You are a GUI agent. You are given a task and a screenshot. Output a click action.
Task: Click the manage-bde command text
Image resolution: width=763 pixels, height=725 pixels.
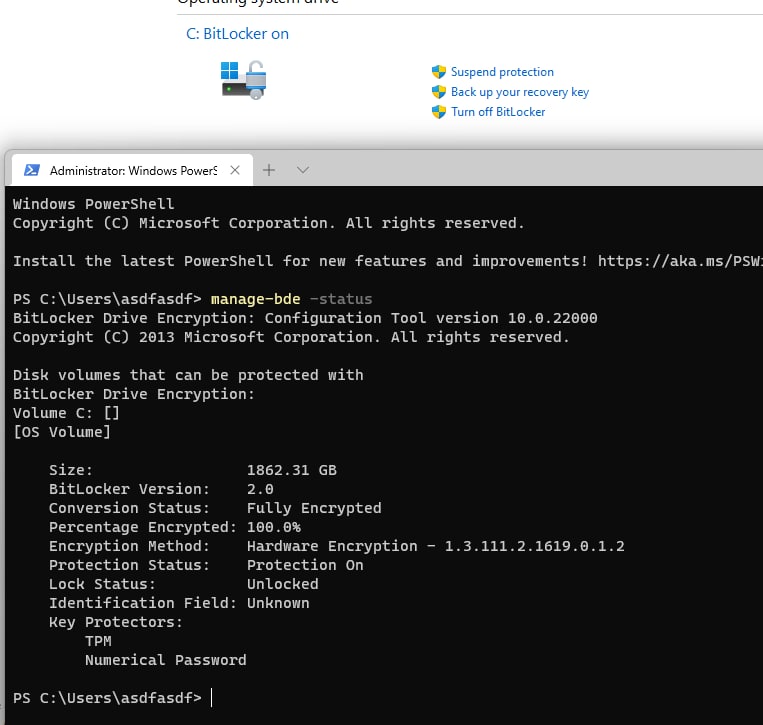255,299
